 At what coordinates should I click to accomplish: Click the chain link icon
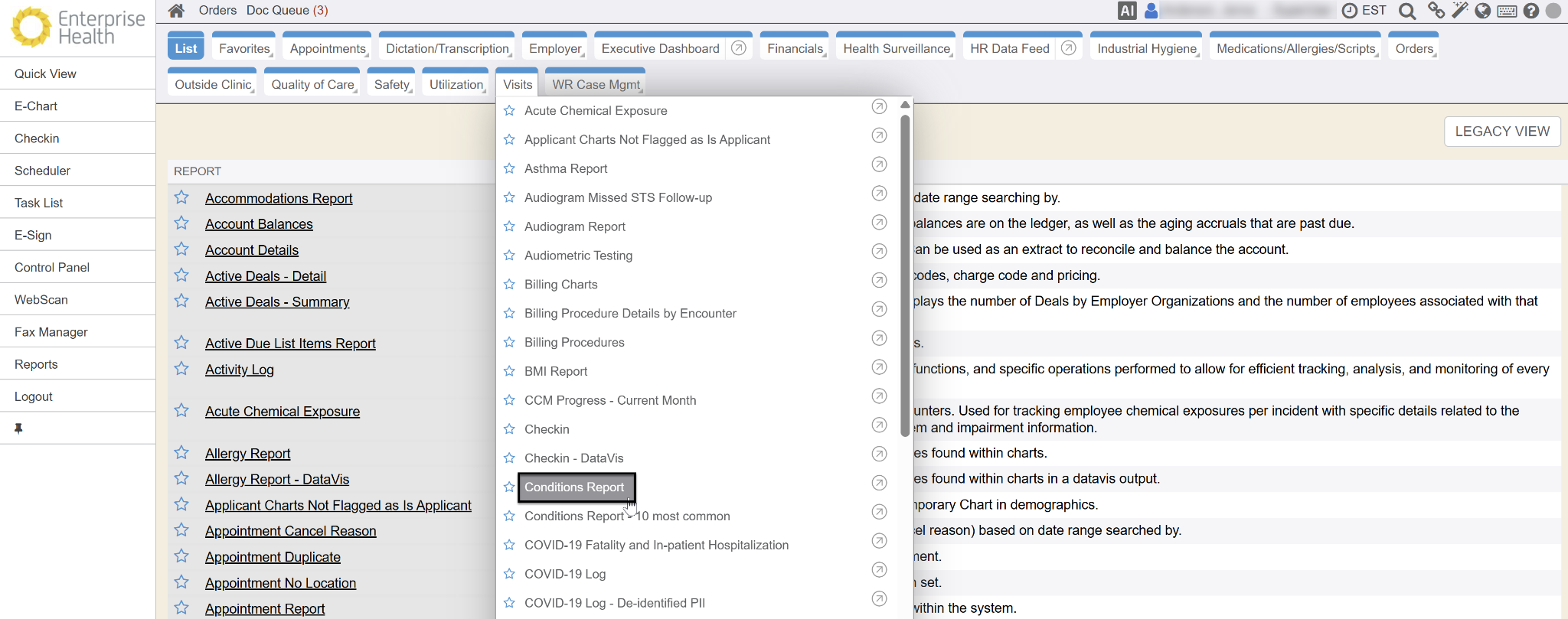pos(1436,11)
